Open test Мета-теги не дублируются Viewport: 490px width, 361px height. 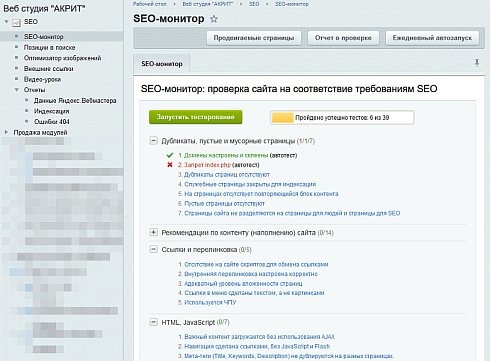tap(289, 356)
